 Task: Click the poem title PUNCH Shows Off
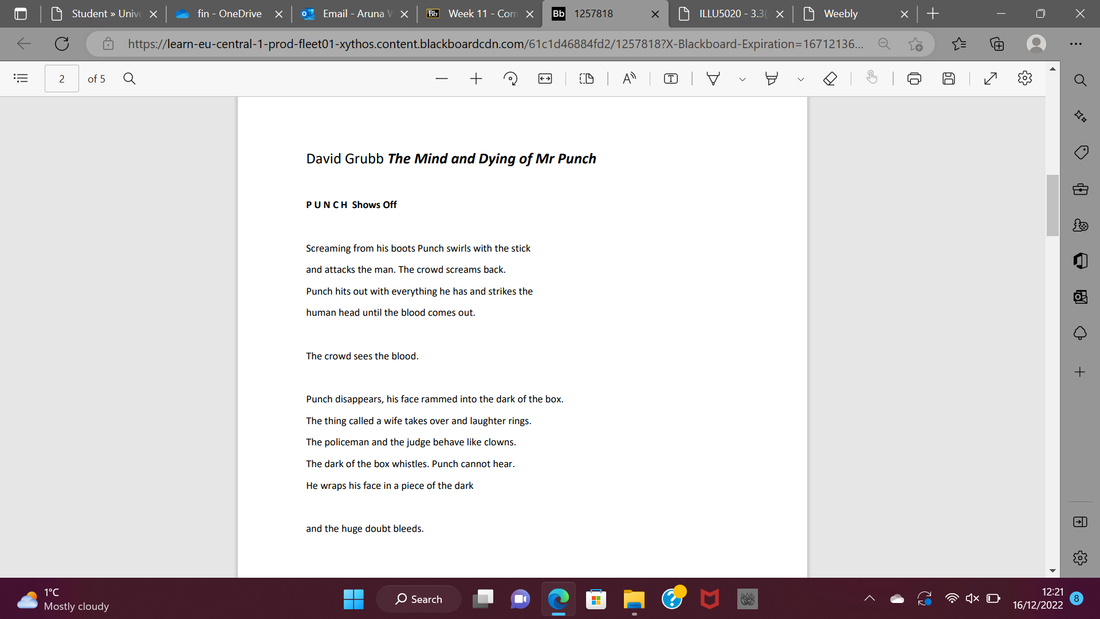click(351, 205)
